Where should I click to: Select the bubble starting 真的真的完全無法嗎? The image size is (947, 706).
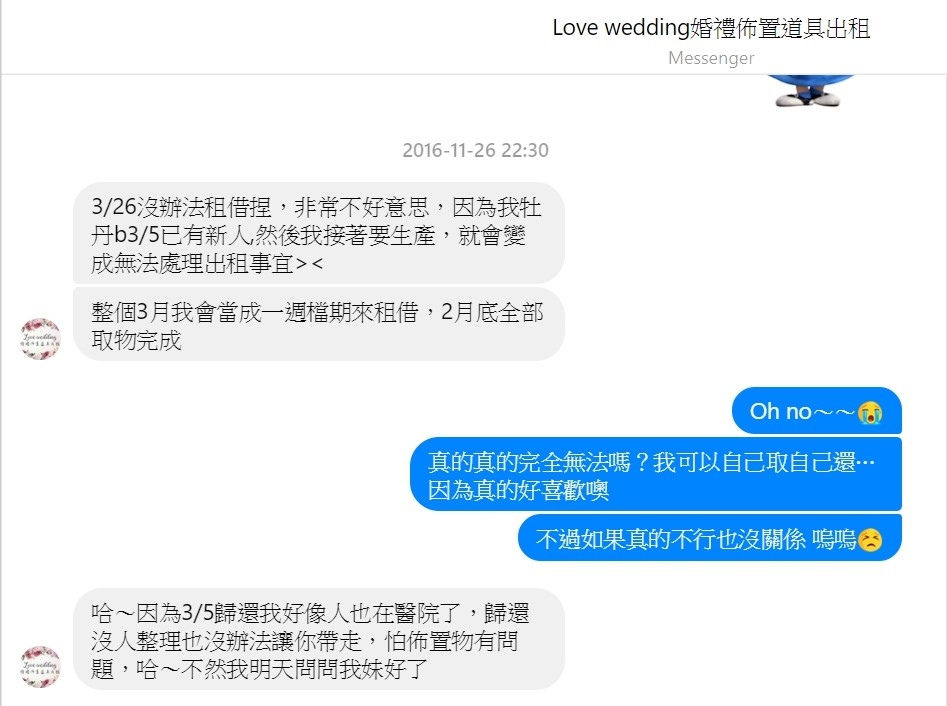tap(656, 474)
